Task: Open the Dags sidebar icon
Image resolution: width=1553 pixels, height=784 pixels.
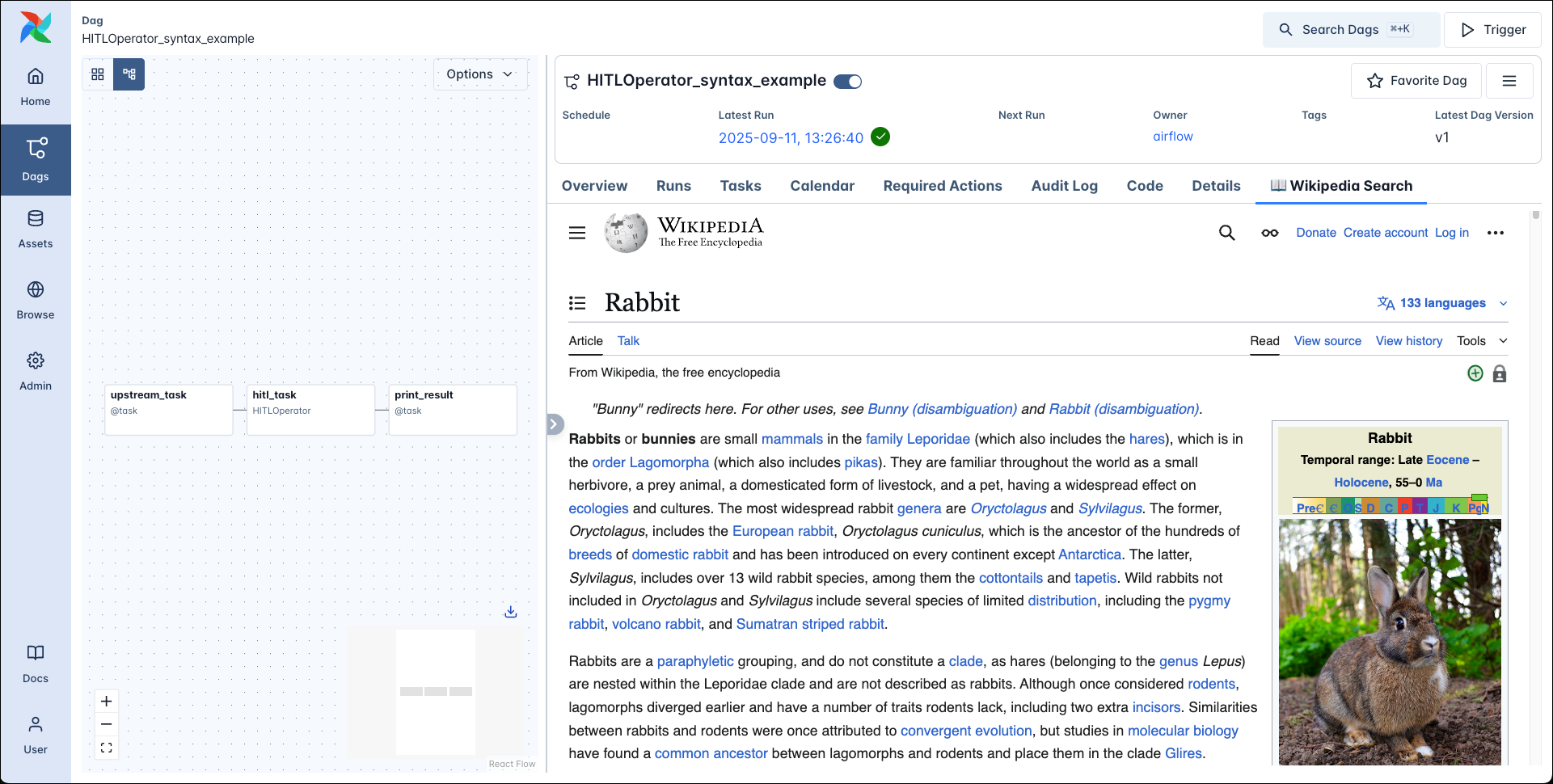Action: 36,159
